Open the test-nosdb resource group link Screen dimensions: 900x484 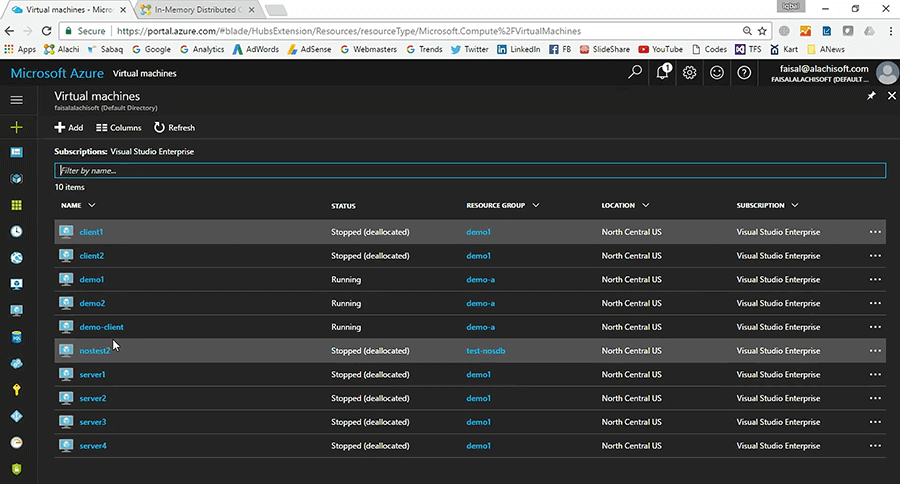click(486, 351)
